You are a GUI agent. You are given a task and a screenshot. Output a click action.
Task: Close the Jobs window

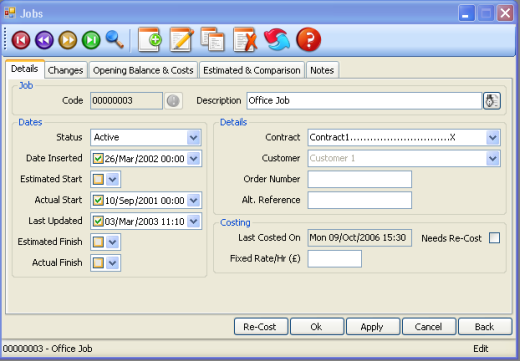tap(505, 13)
